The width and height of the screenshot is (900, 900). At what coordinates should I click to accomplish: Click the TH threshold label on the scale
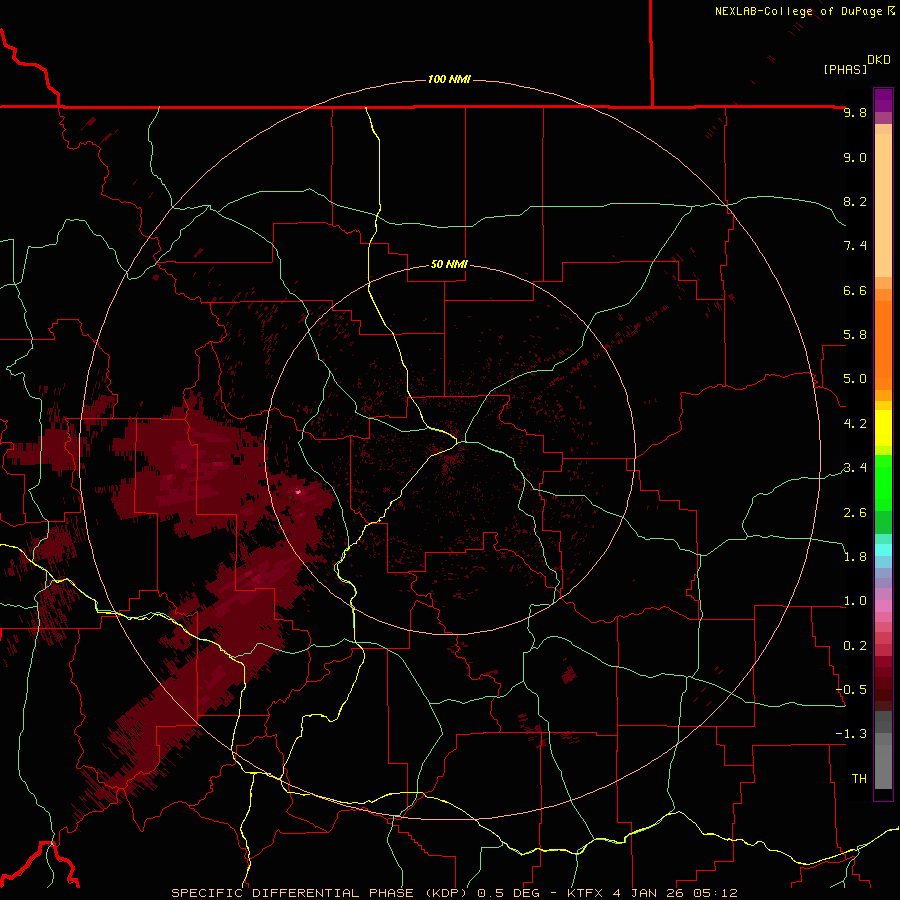point(859,779)
